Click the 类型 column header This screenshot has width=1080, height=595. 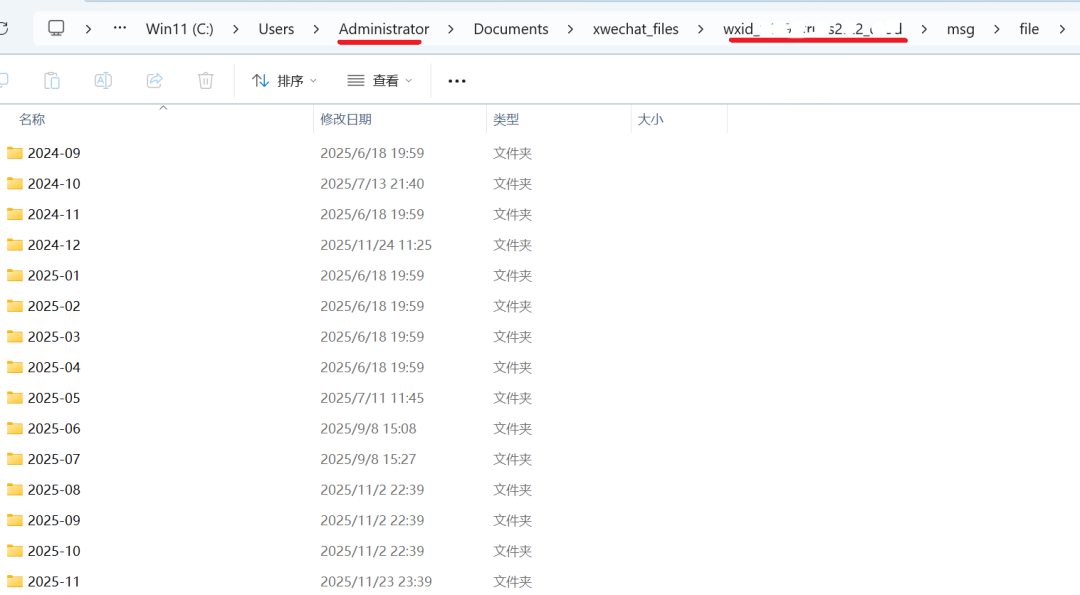tap(506, 119)
